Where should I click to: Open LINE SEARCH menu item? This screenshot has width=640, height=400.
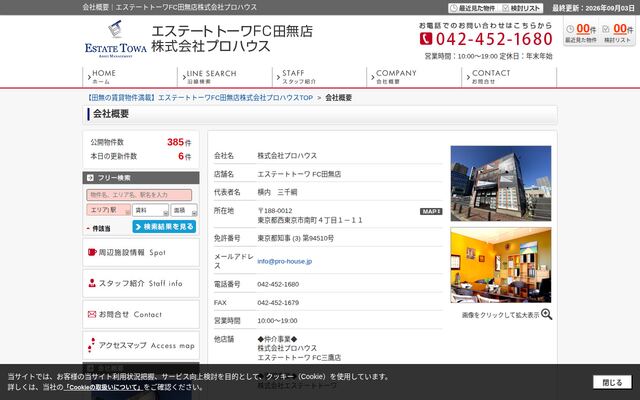(x=225, y=77)
